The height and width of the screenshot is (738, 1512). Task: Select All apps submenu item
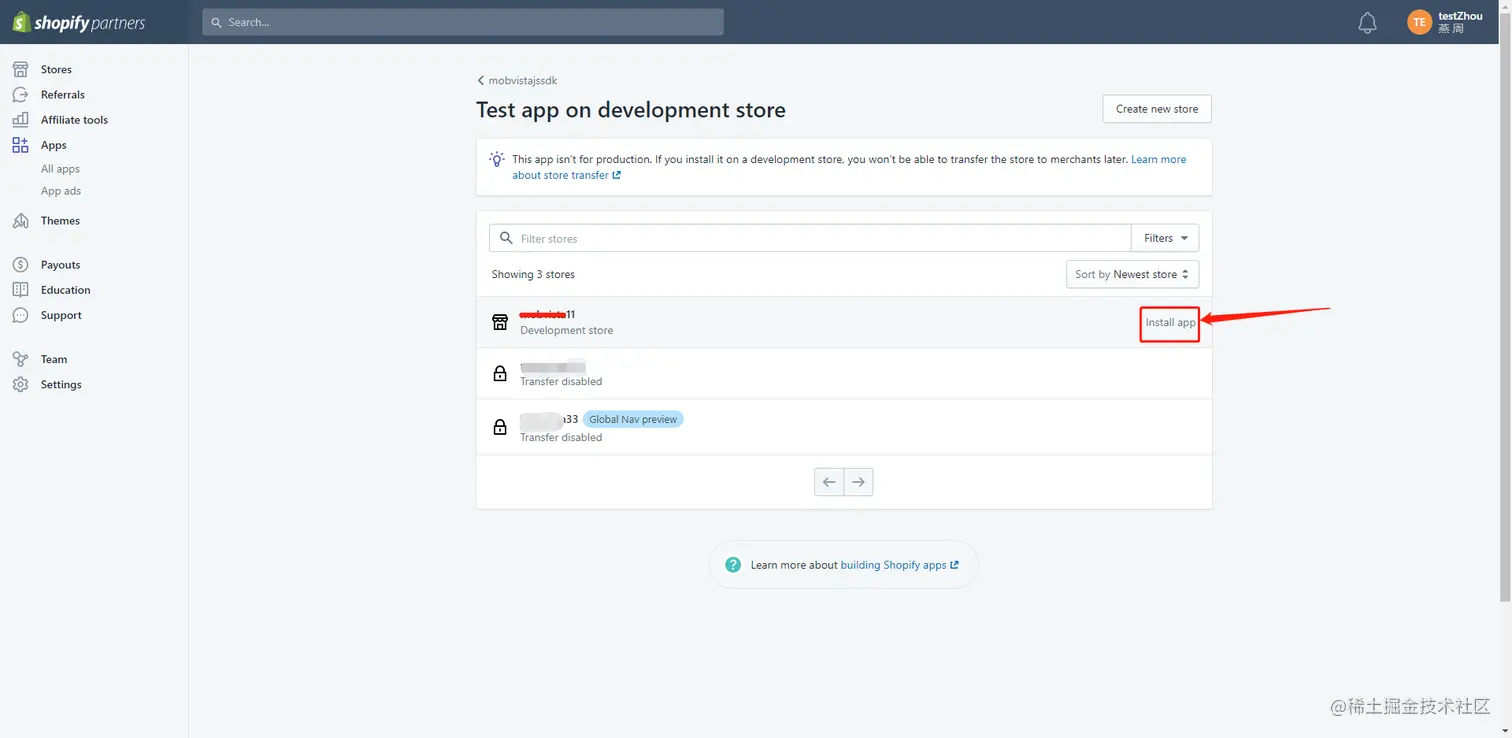60,169
